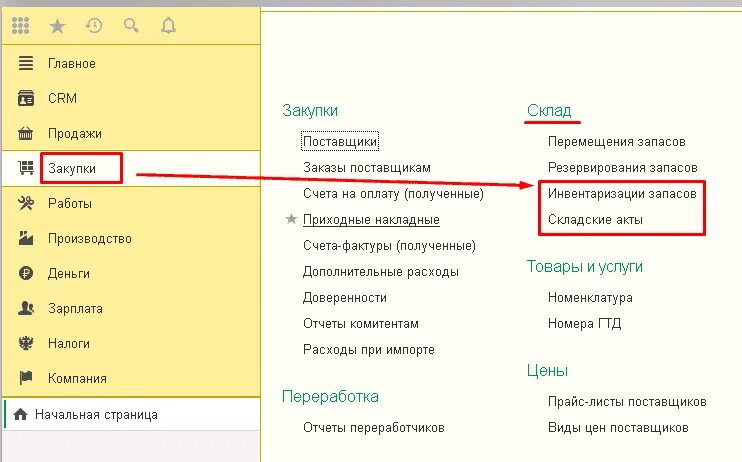Viewport: 742px width, 462px height.
Task: Open the CRM section
Action: click(x=62, y=98)
